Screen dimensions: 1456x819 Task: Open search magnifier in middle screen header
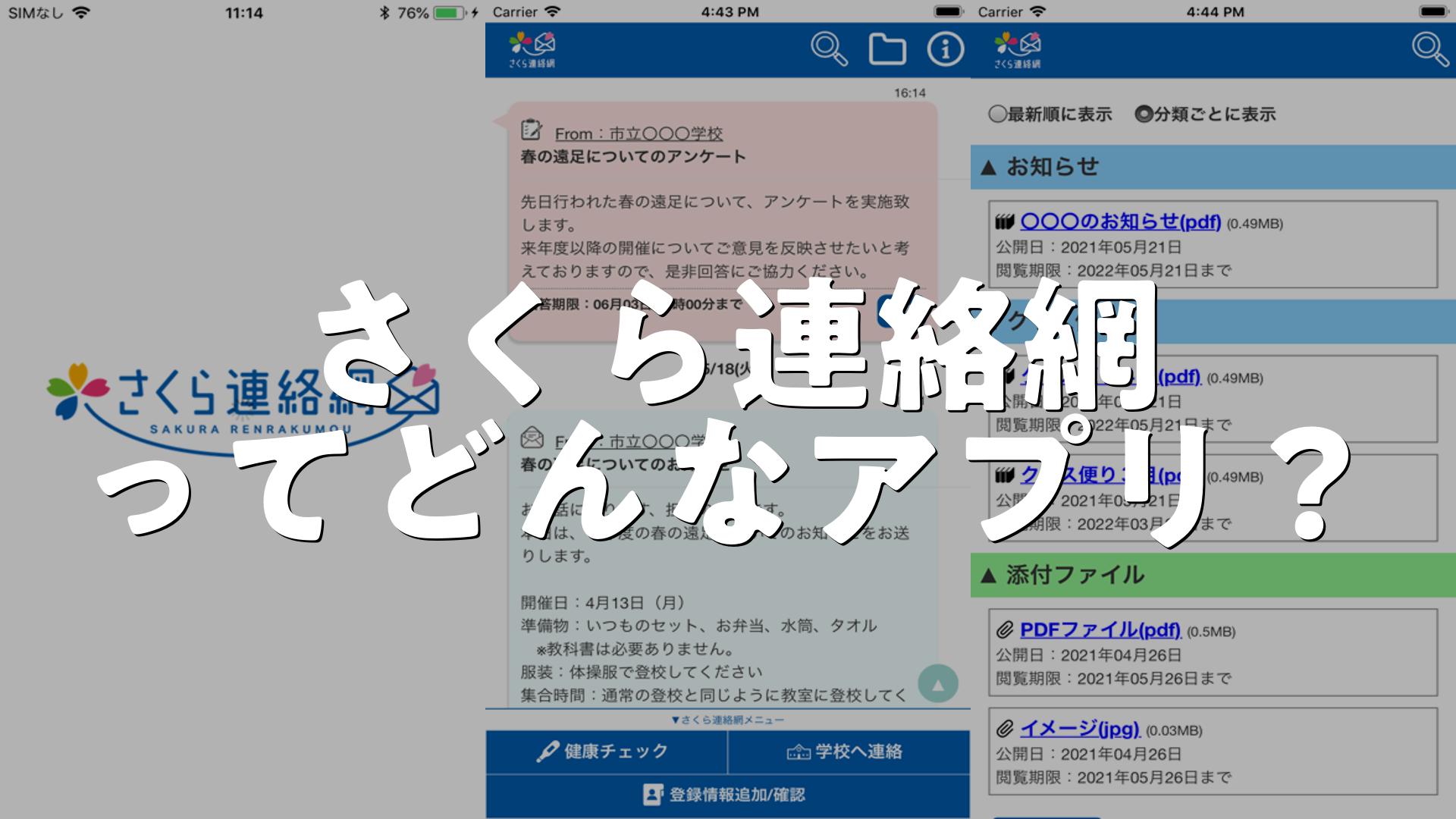[829, 49]
